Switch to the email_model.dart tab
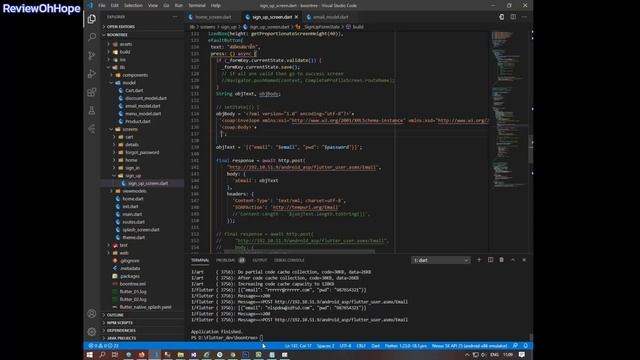This screenshot has width=640, height=360. coord(330,17)
